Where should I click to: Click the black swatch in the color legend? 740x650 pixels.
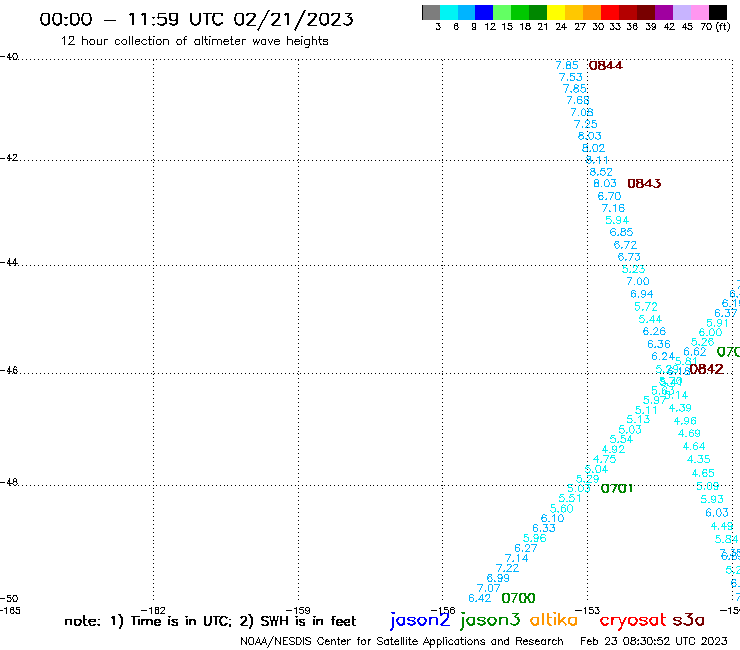point(718,13)
